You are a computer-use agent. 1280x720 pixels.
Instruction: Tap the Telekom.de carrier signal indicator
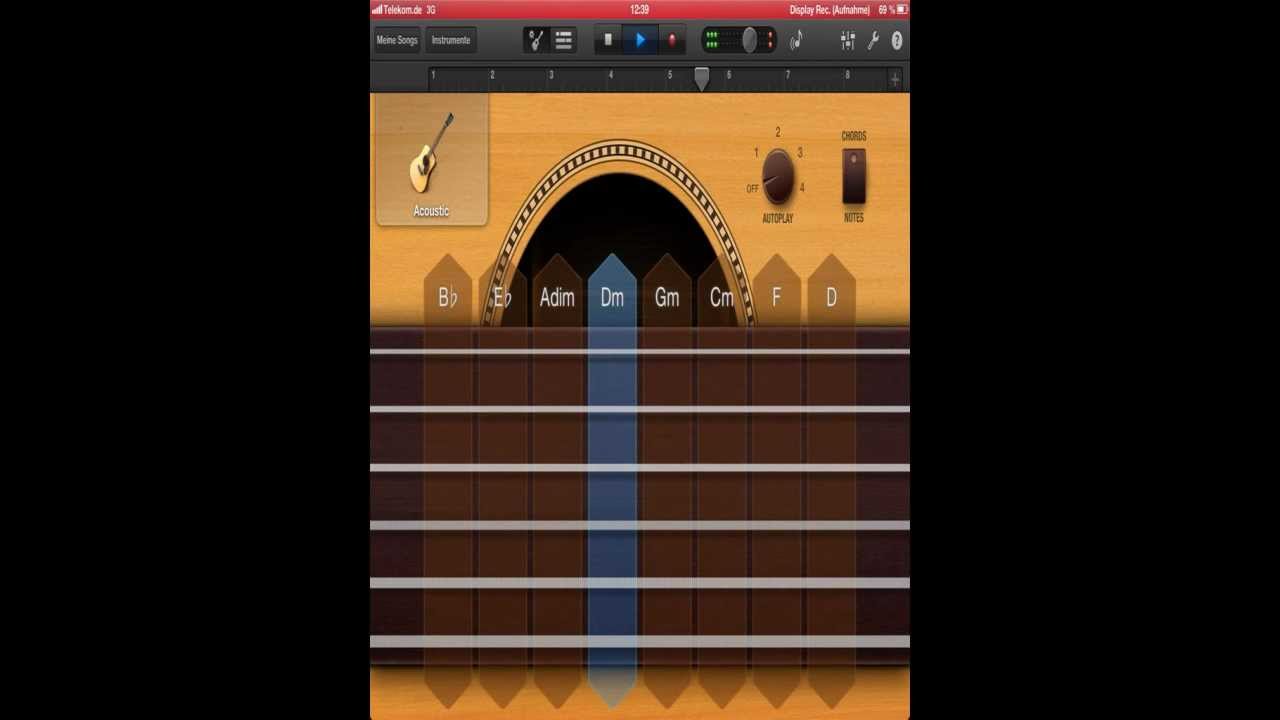[x=396, y=9]
